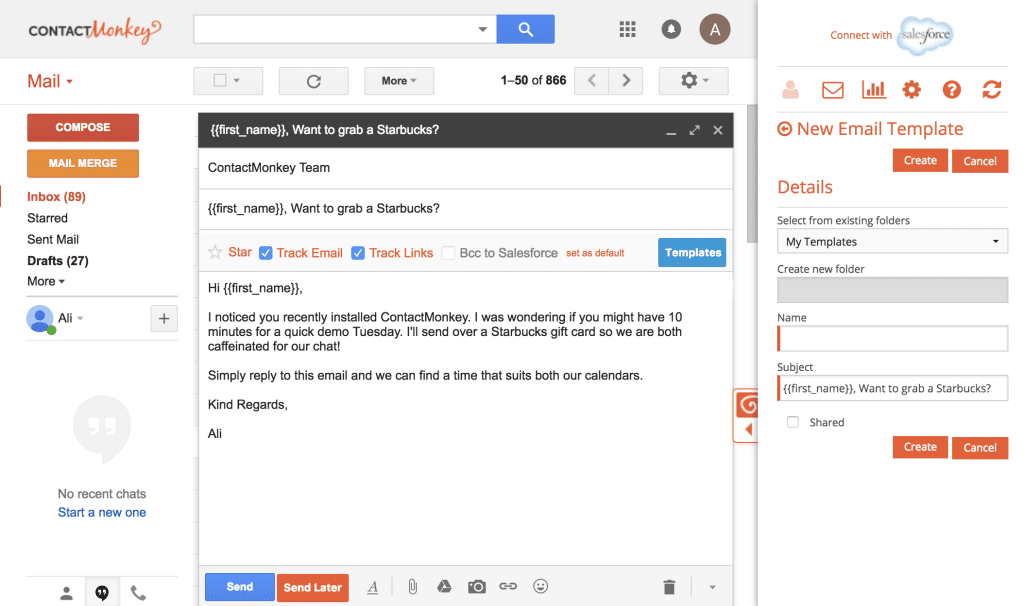This screenshot has height=606, width=1024.
Task: Open the Mail dropdown menu
Action: tap(50, 82)
